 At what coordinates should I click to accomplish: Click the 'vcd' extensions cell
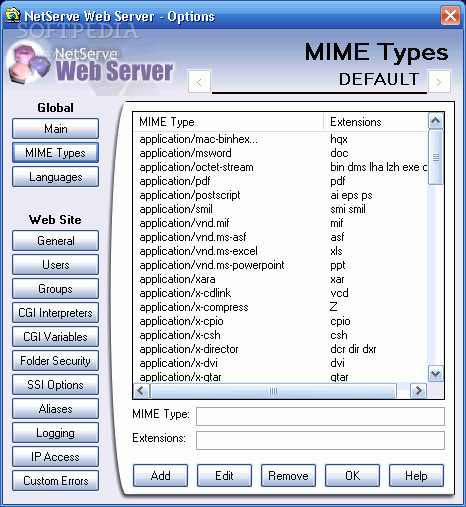pos(339,293)
